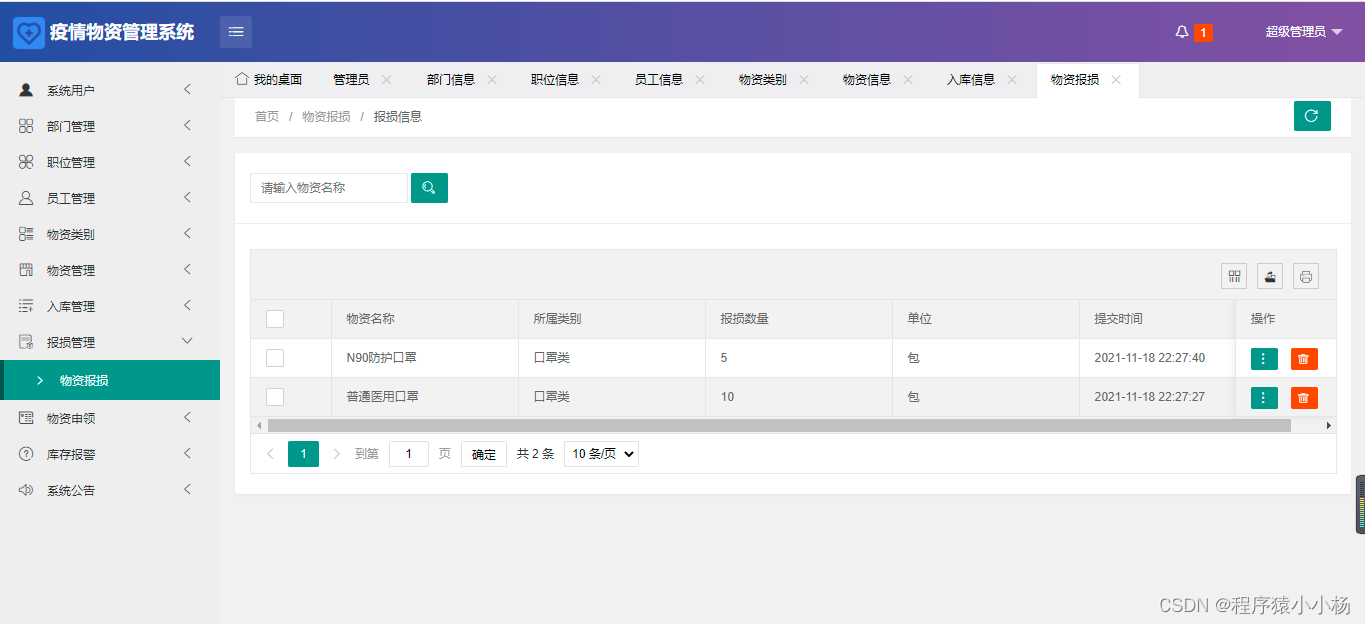Expand the 职位管理 menu chevron
The height and width of the screenshot is (624, 1365).
[x=187, y=162]
